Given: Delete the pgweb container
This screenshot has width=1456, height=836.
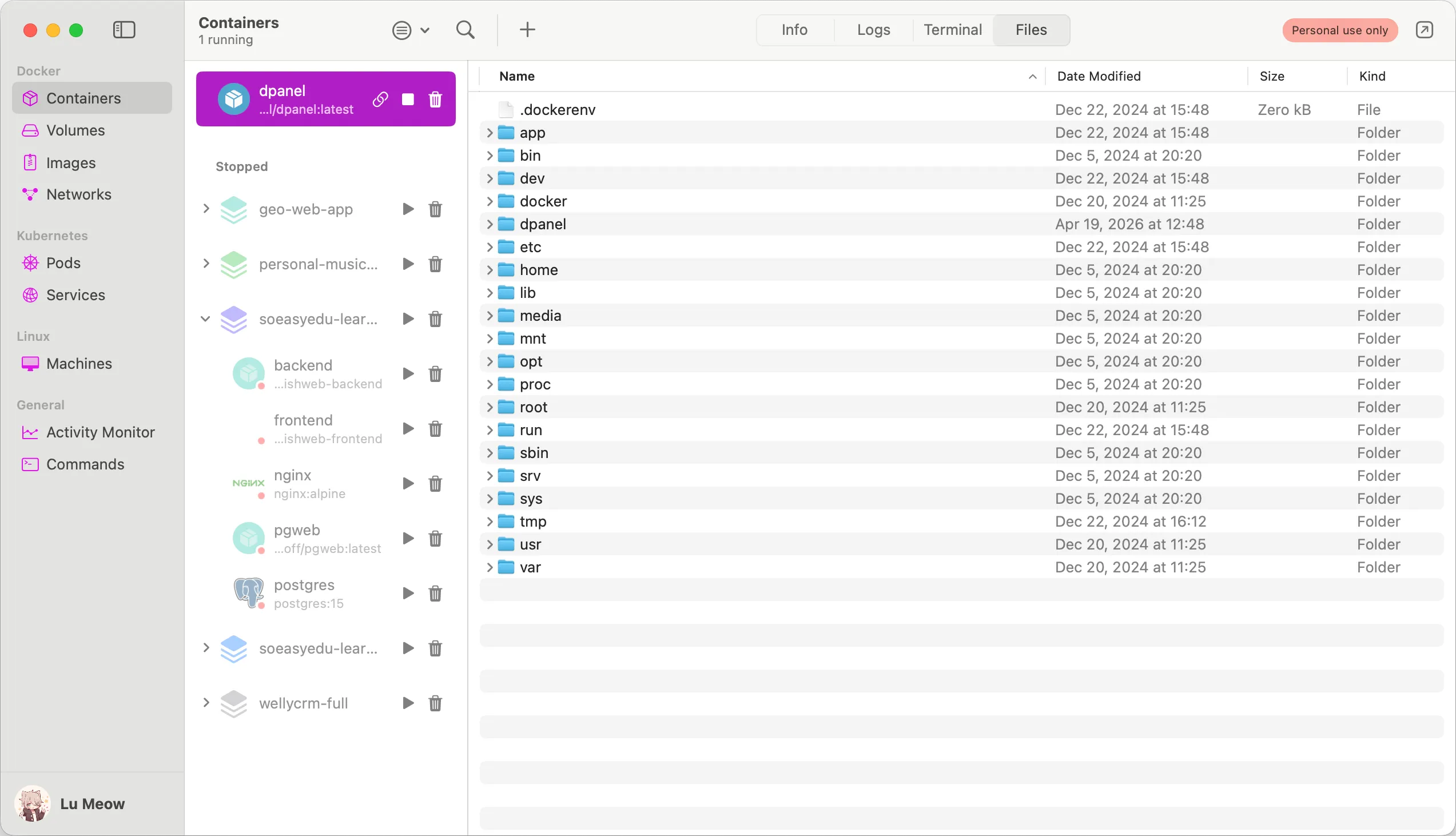Looking at the screenshot, I should (435, 539).
